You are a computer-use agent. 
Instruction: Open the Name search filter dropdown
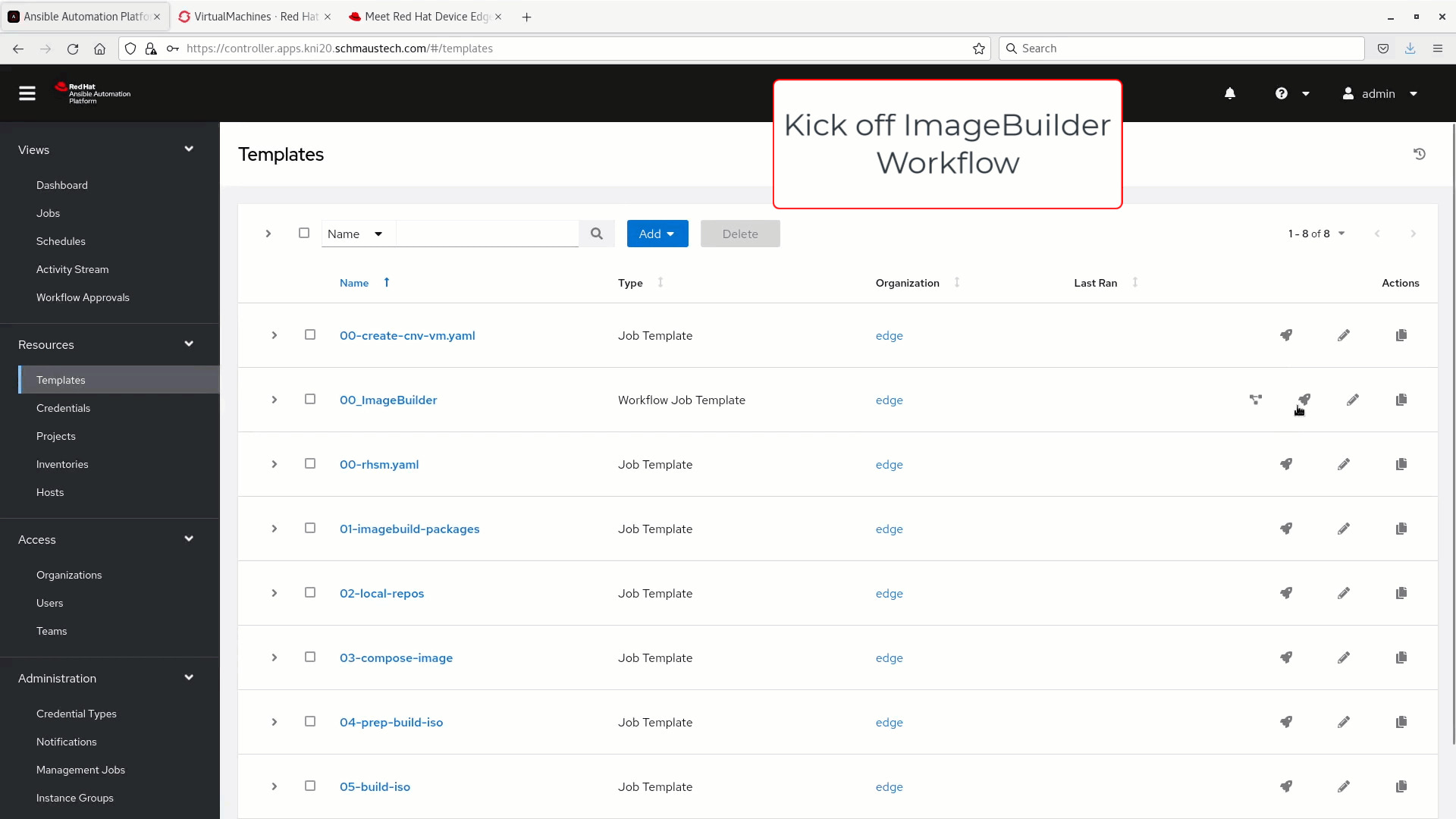tap(356, 234)
